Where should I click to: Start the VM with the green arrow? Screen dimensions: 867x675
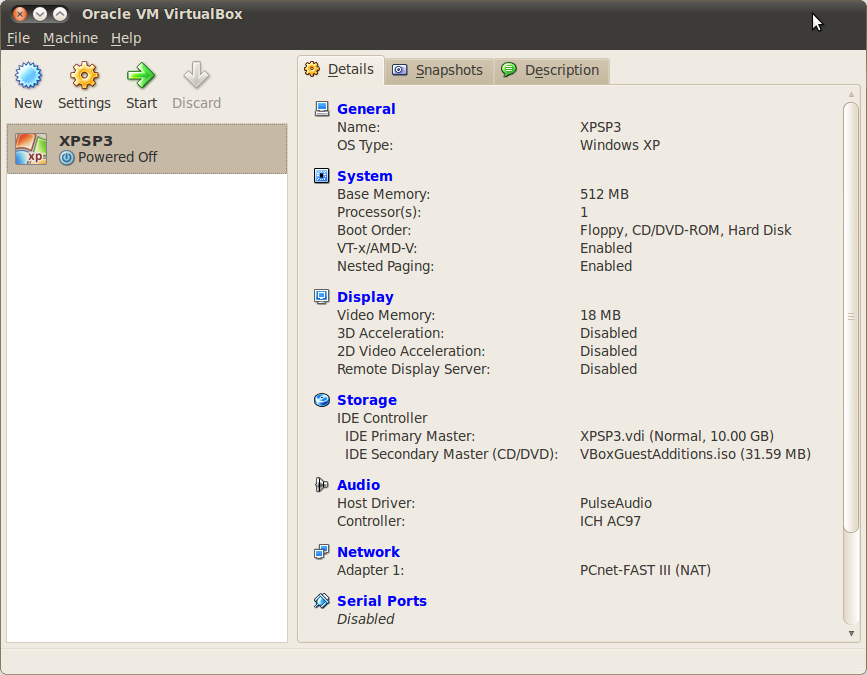tap(141, 75)
